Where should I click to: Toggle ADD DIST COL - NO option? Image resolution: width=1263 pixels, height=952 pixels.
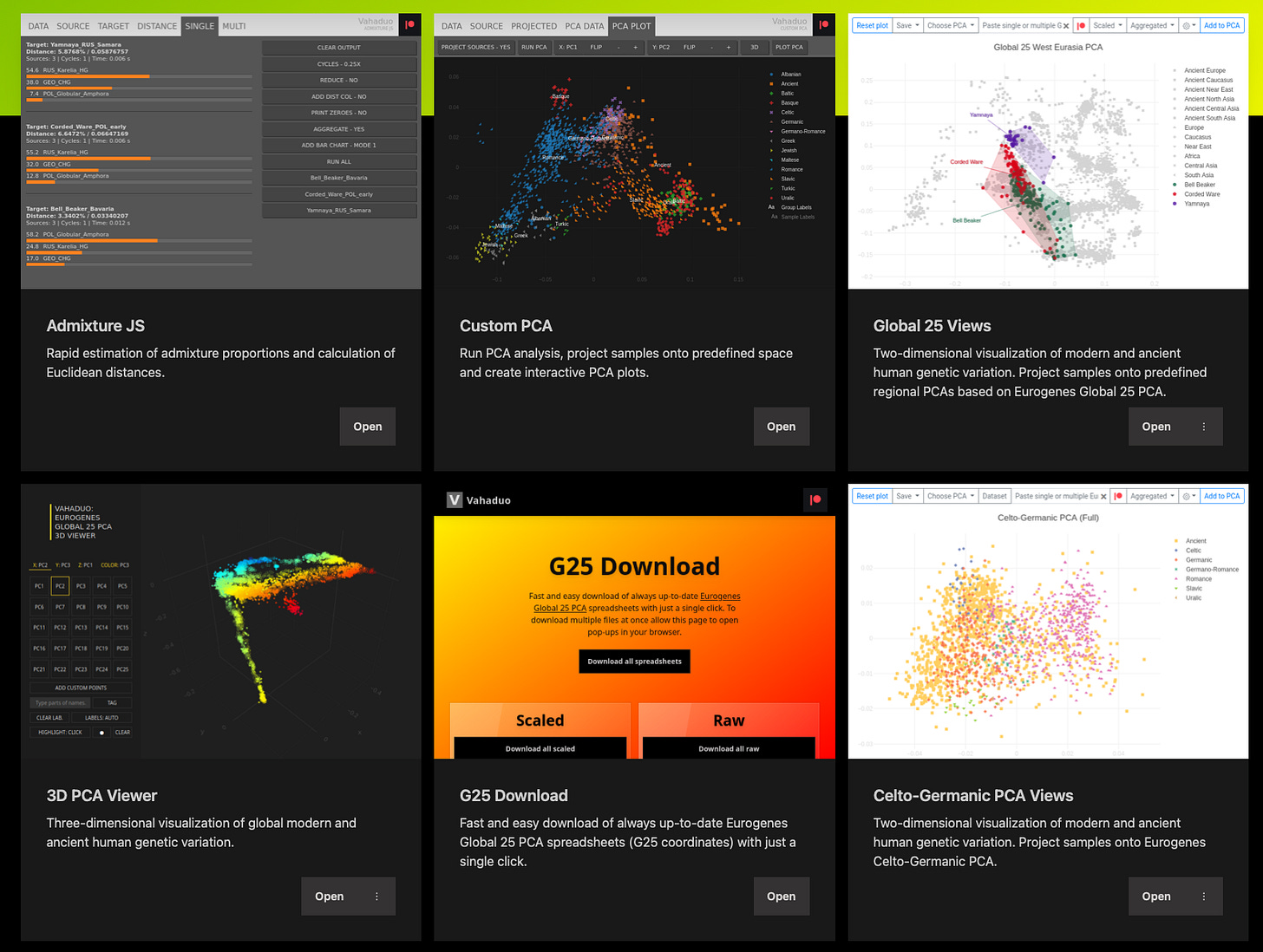tap(339, 96)
